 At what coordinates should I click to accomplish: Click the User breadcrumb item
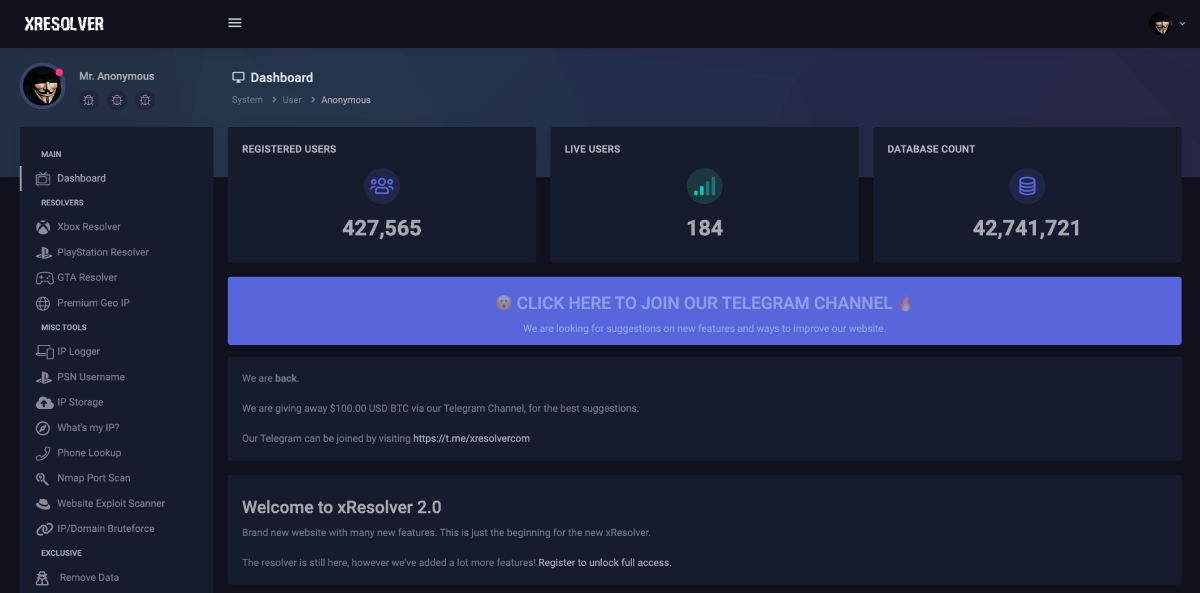point(292,100)
